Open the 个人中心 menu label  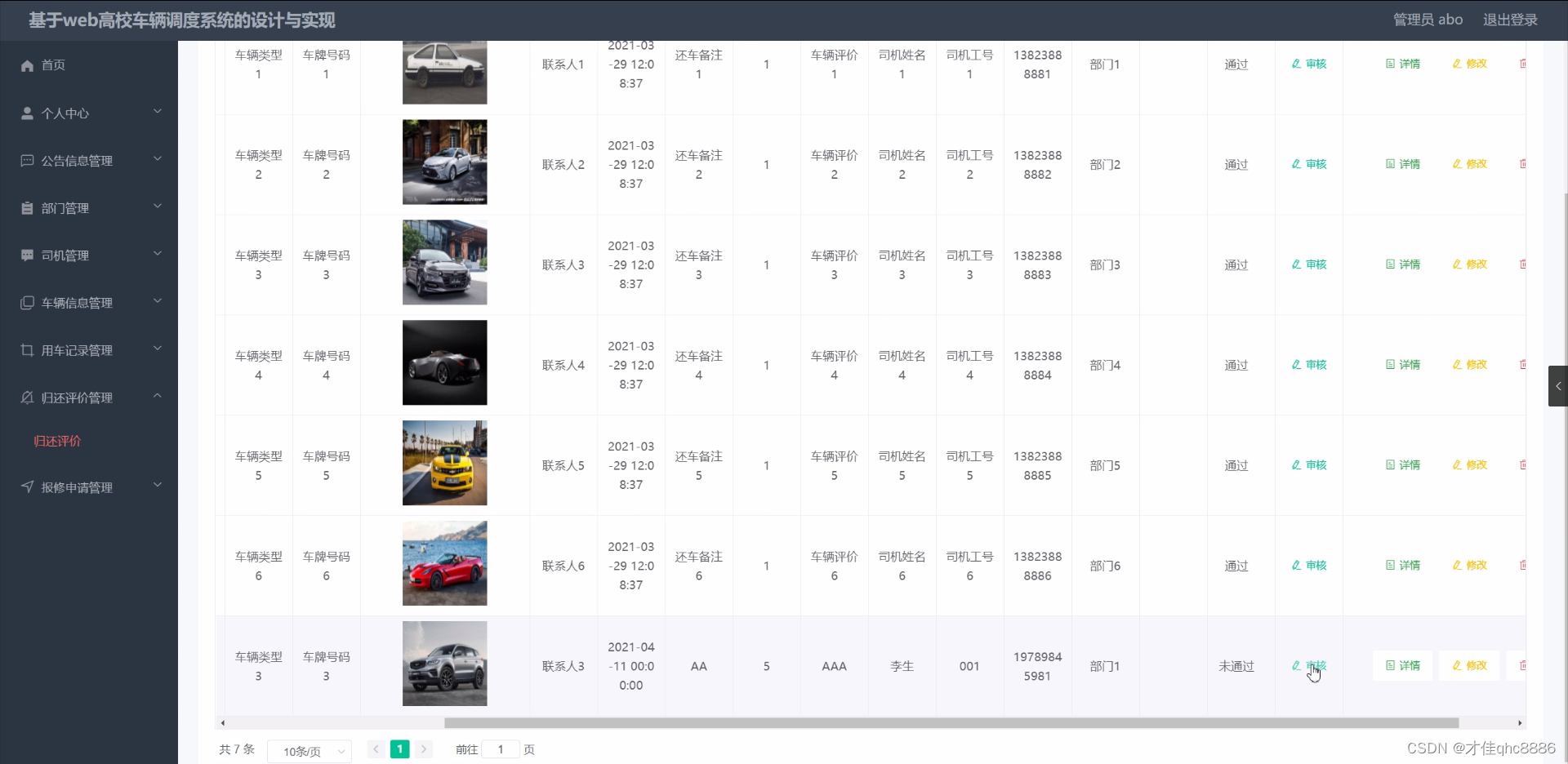point(65,113)
